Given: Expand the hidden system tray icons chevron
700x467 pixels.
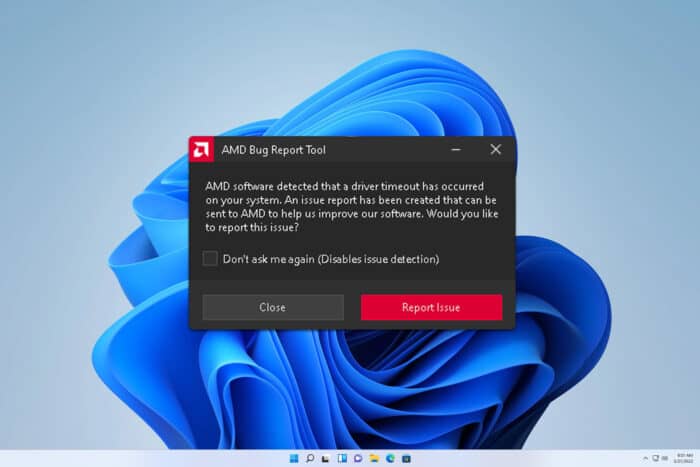Looking at the screenshot, I should (x=645, y=459).
